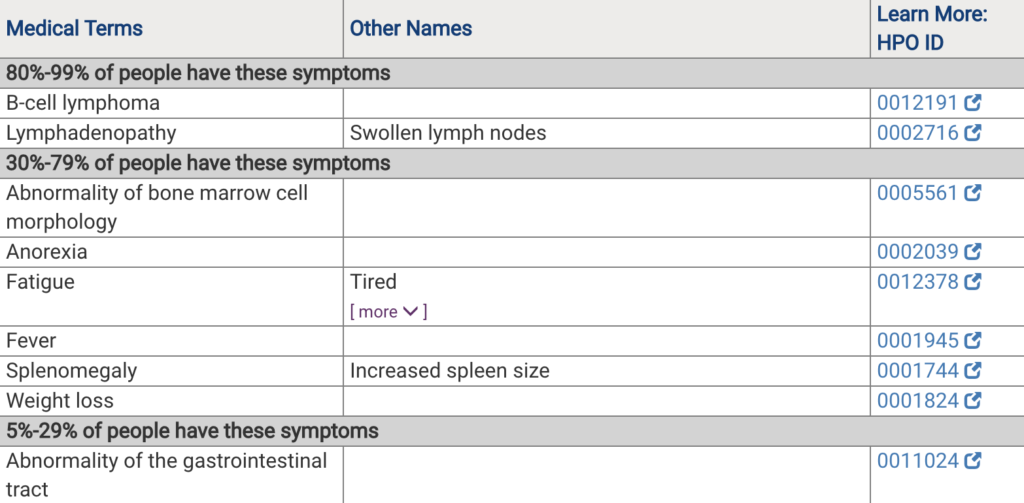Open HPO ID 0012378 for Fatigue

click(x=918, y=282)
